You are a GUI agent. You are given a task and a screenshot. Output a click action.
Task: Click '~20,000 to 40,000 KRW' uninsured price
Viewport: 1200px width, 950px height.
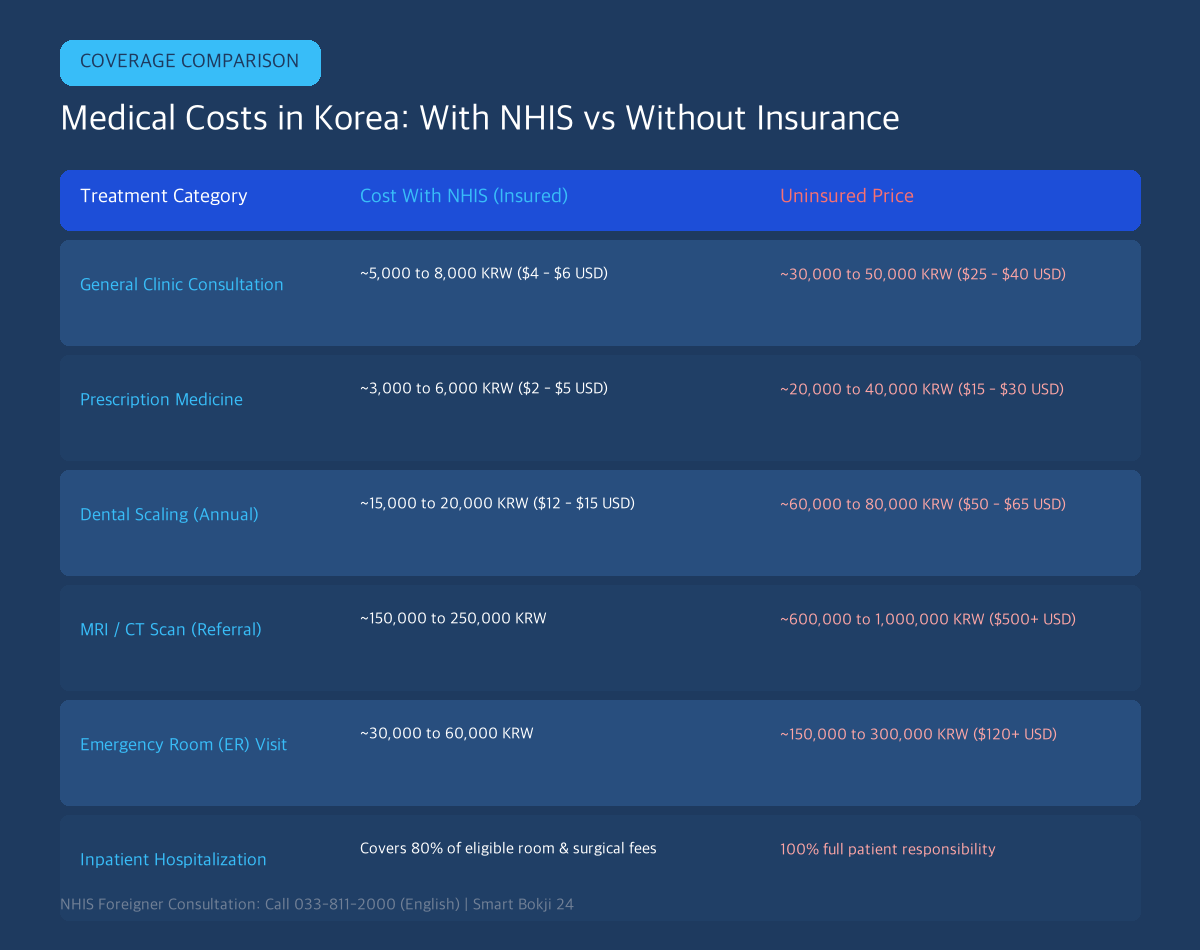point(922,389)
